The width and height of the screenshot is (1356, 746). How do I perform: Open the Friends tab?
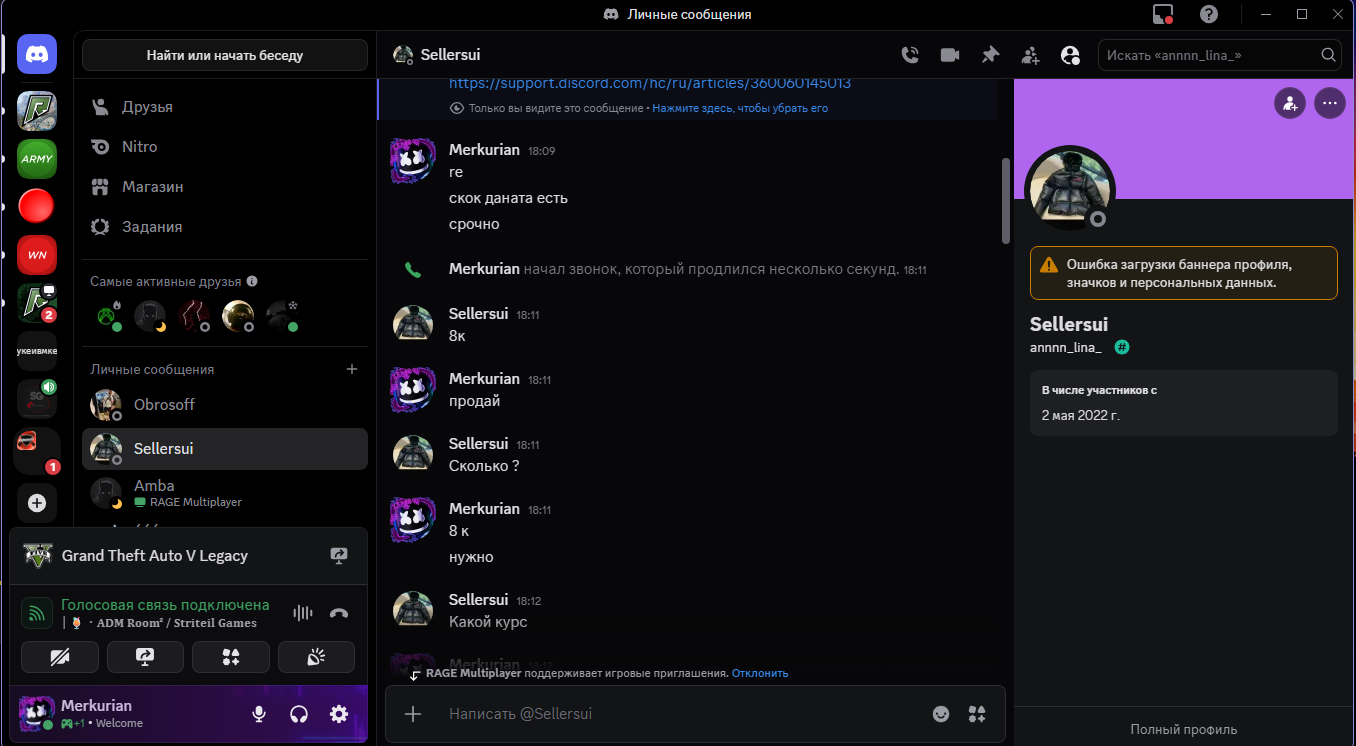(147, 107)
